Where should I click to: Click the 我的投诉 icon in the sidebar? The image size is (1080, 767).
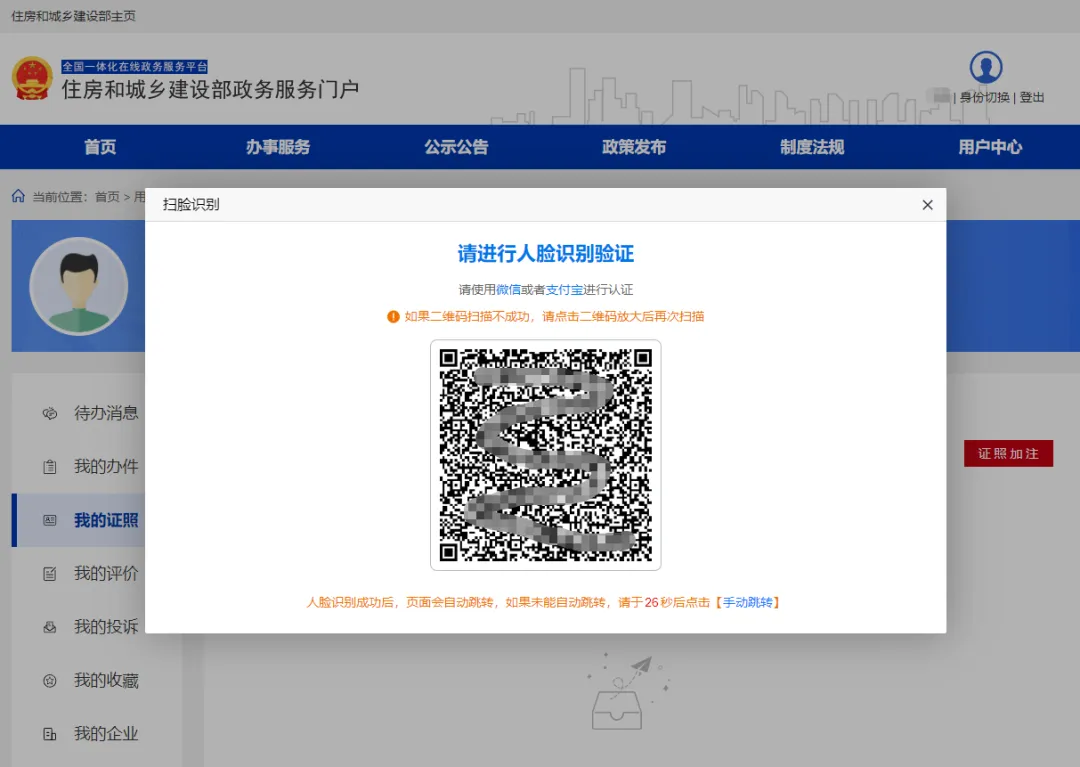coord(50,627)
